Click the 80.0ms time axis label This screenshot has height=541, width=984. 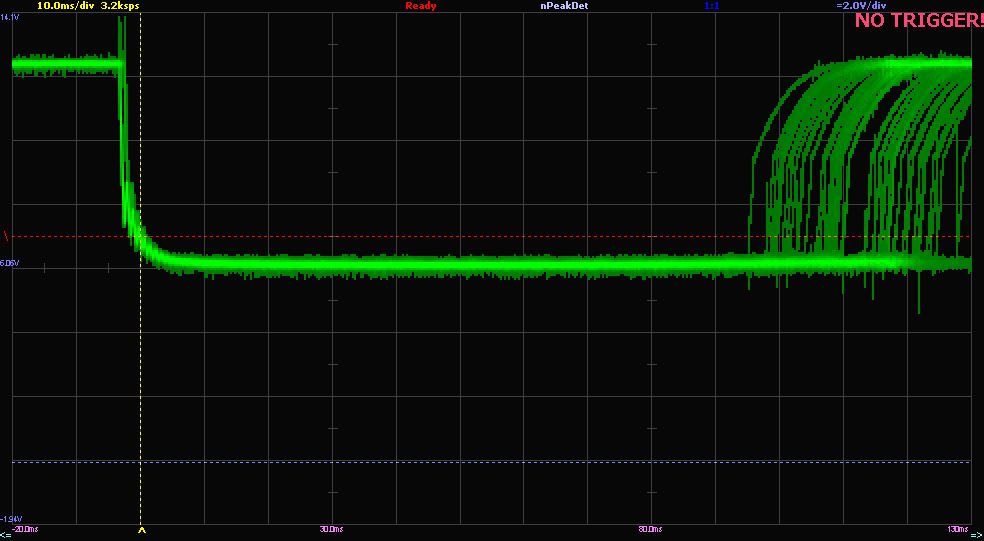(648, 528)
